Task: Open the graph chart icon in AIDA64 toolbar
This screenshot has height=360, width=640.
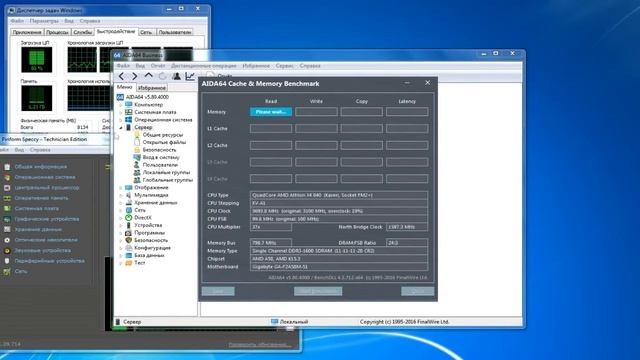Action: point(190,76)
